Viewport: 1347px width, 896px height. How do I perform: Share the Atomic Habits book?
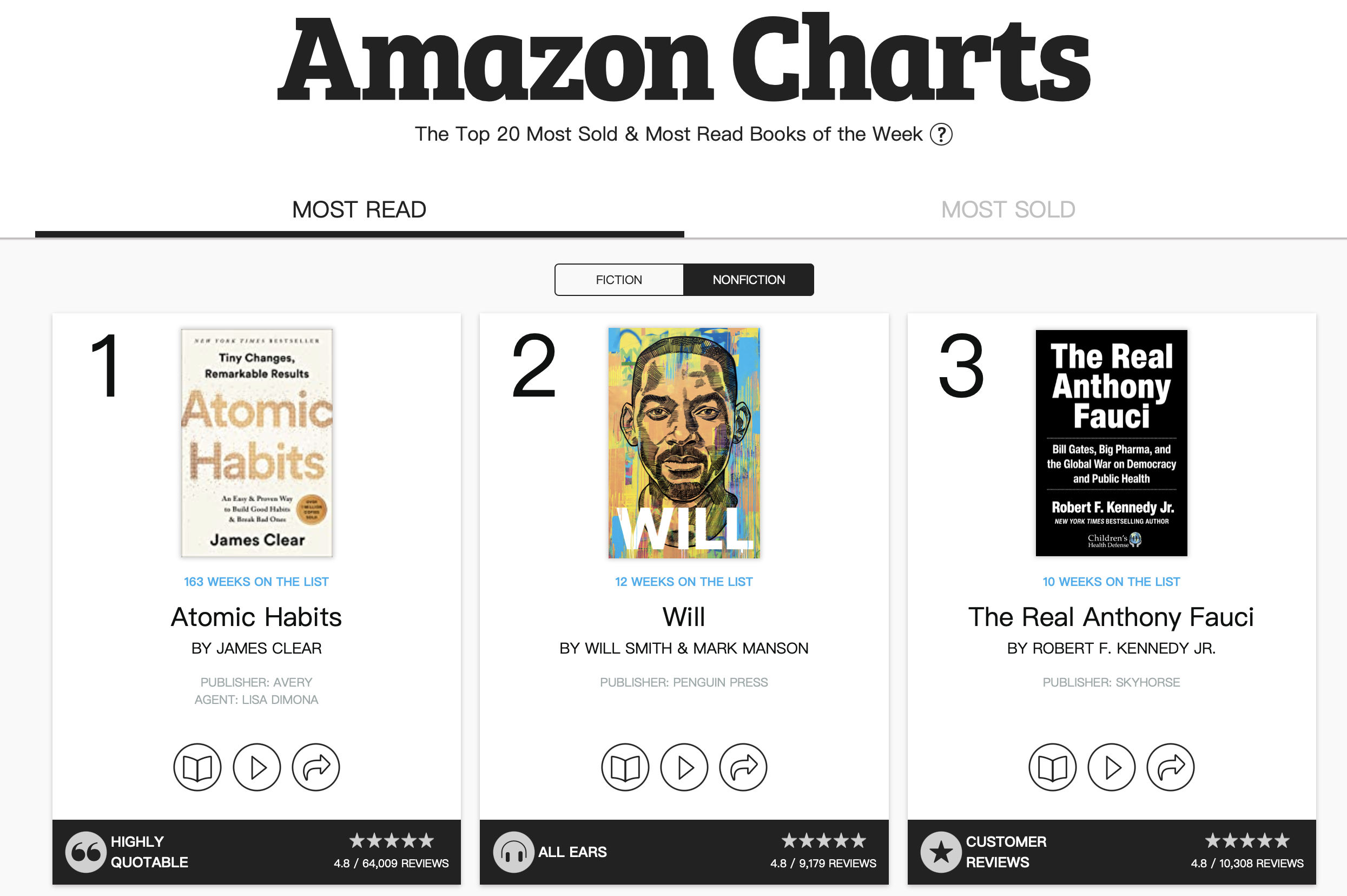(x=316, y=767)
